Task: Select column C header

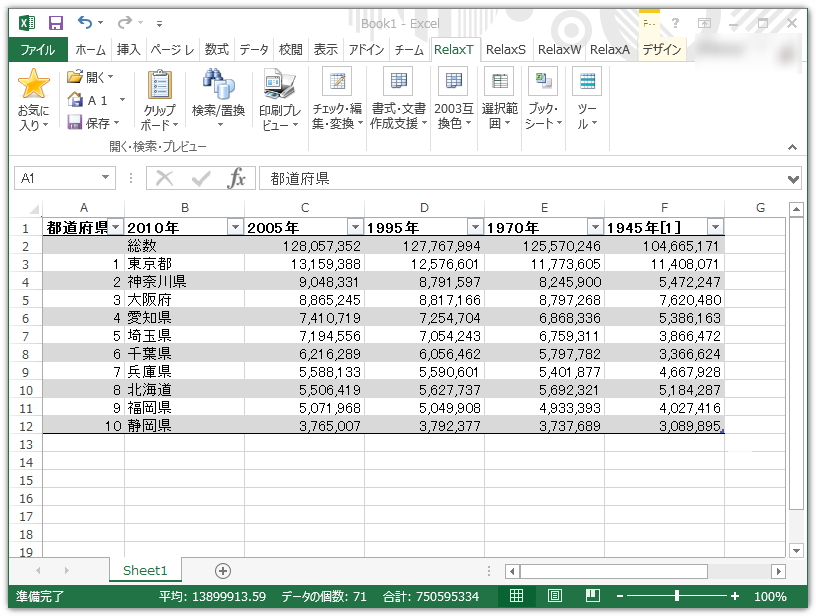Action: pyautogui.click(x=304, y=208)
